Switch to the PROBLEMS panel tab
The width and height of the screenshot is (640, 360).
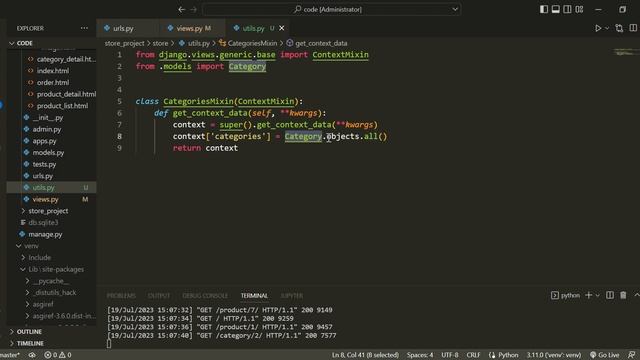pos(121,296)
